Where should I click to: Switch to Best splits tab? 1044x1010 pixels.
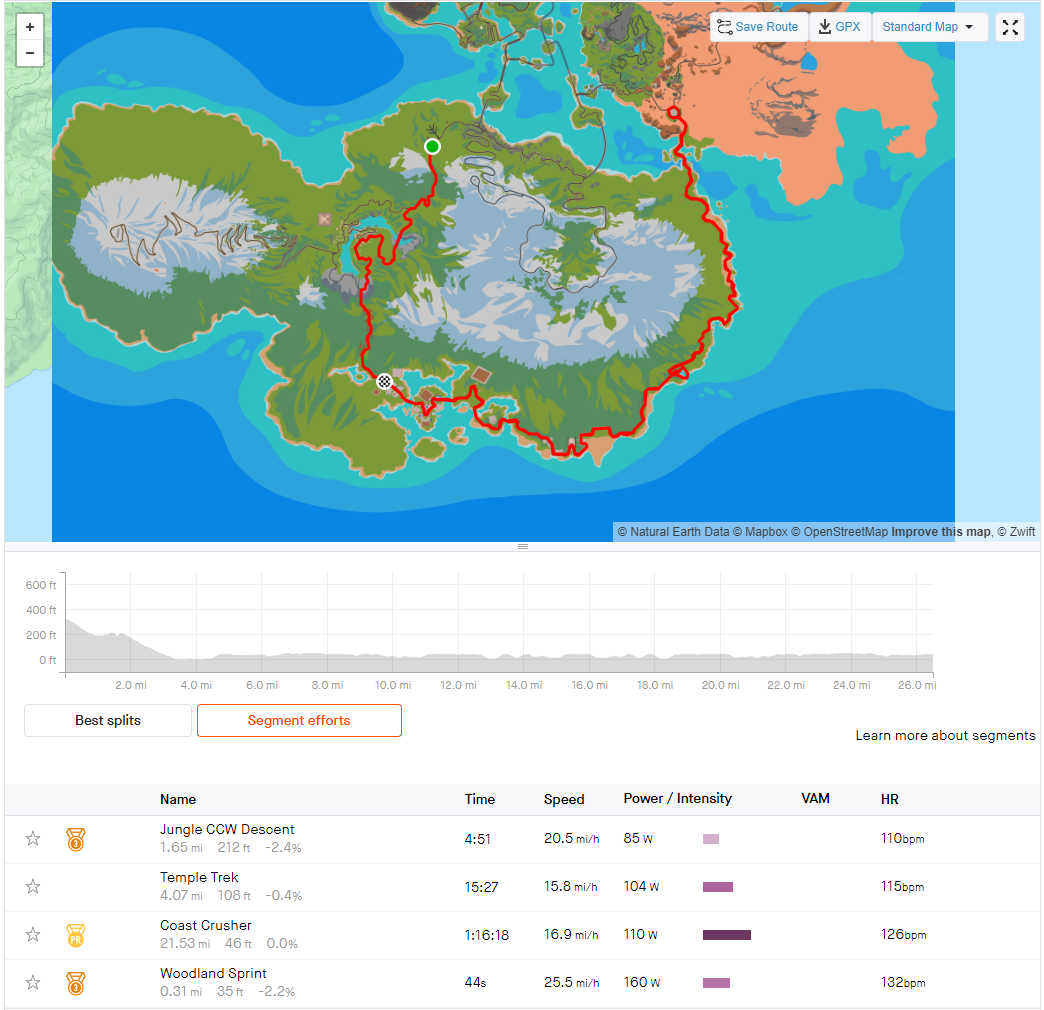(108, 720)
